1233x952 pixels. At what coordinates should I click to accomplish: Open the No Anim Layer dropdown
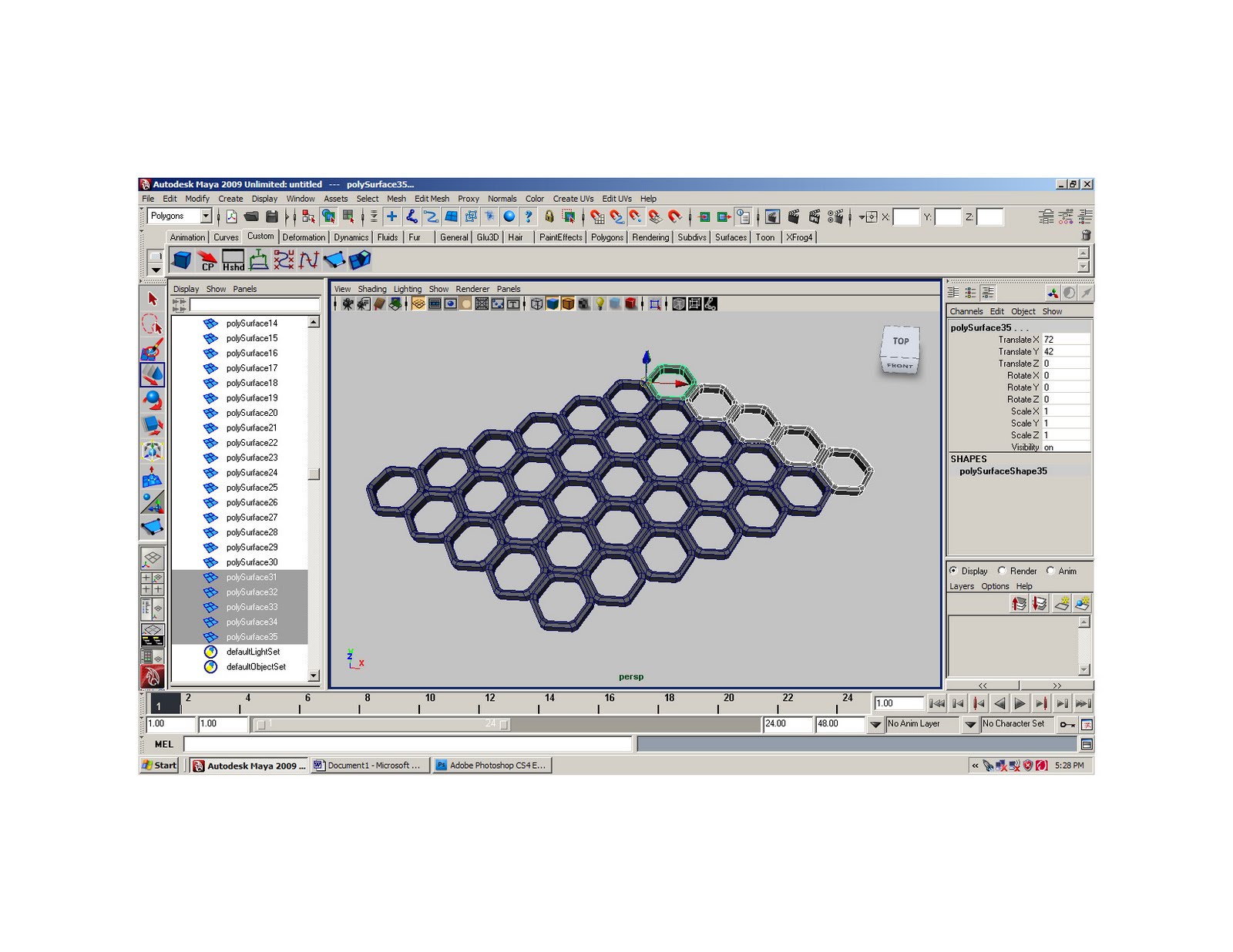tap(875, 724)
